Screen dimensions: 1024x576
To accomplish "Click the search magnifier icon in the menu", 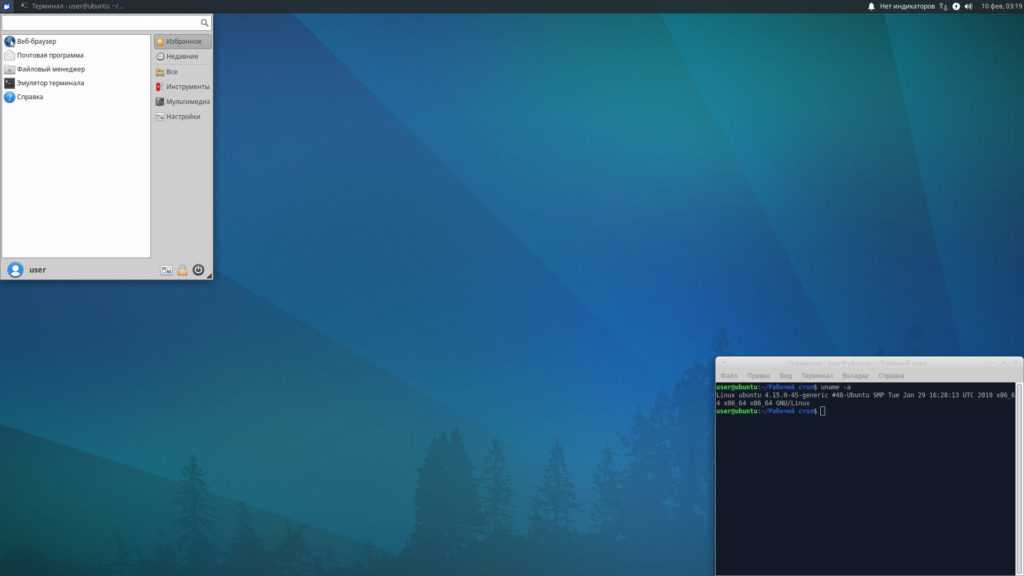I will [204, 23].
